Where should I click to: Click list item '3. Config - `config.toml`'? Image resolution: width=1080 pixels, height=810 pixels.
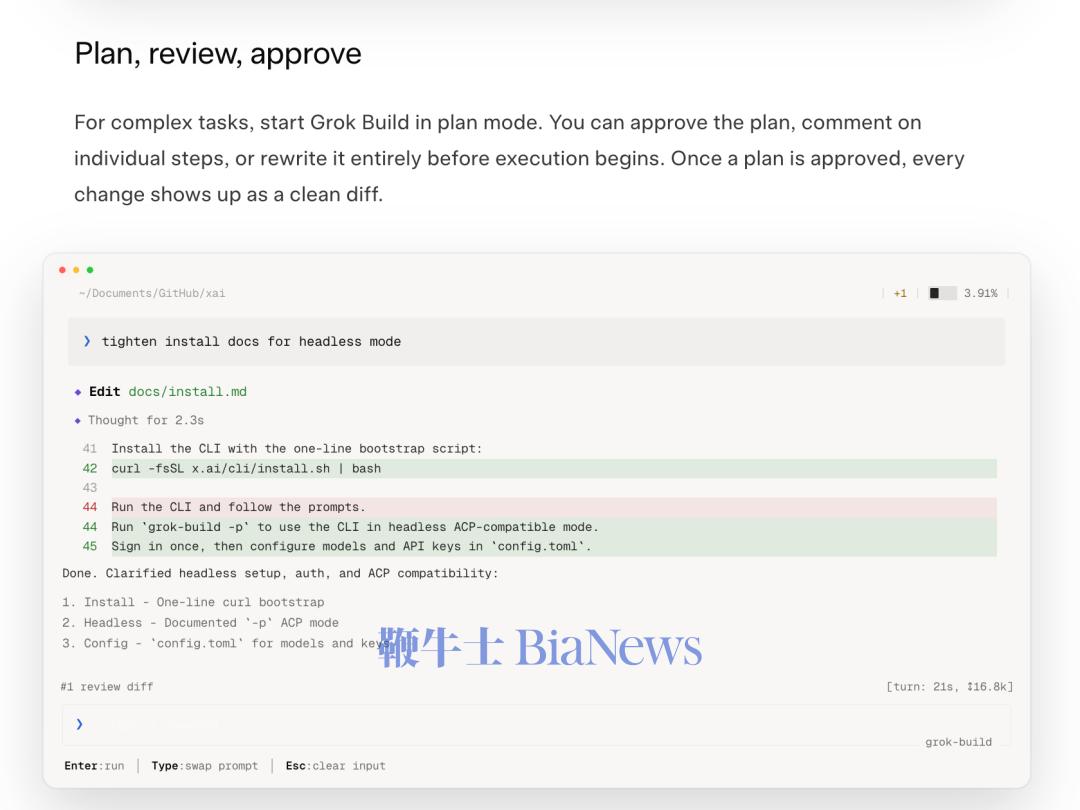pos(226,643)
